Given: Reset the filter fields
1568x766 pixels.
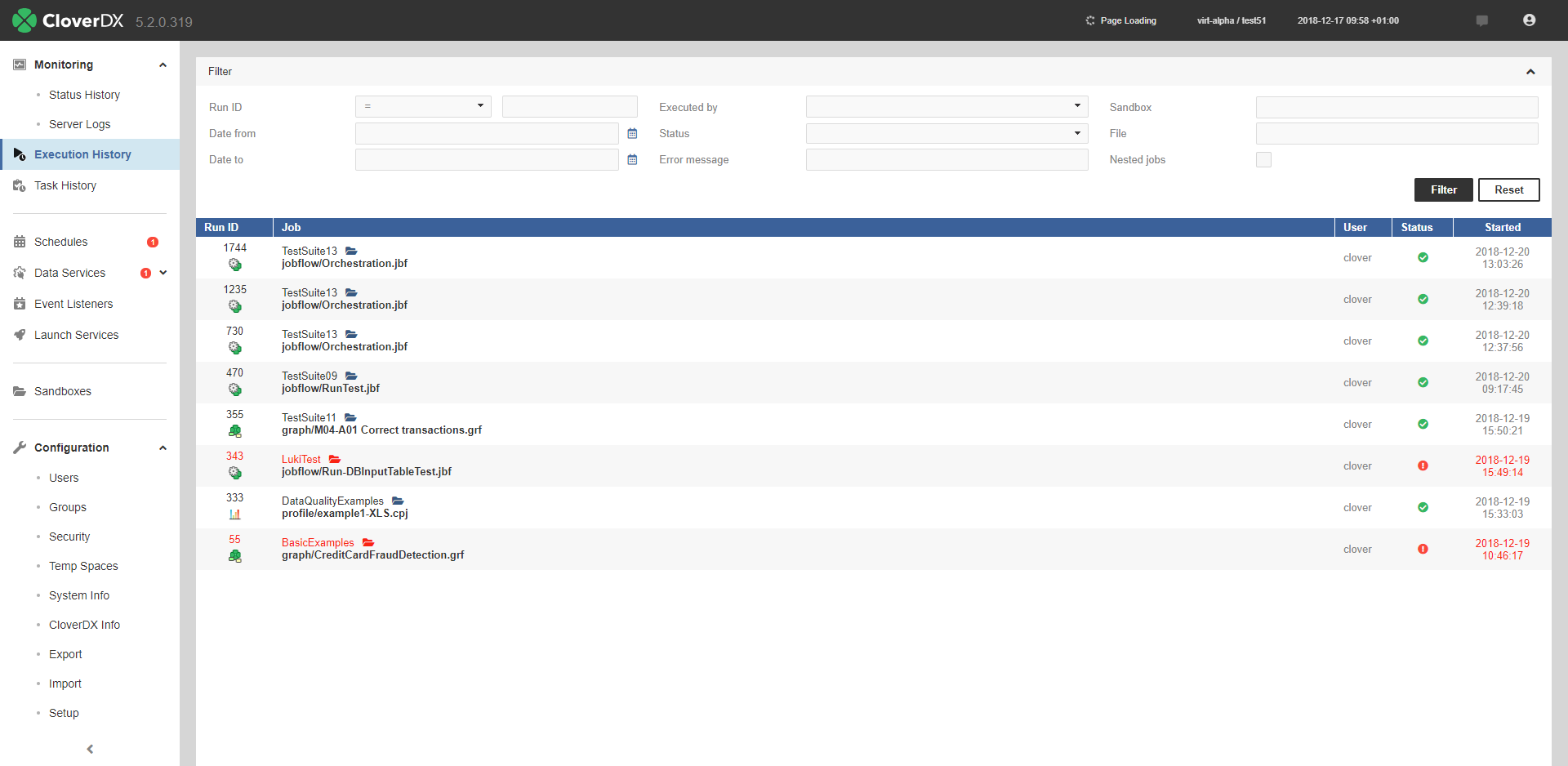Looking at the screenshot, I should tap(1508, 189).
